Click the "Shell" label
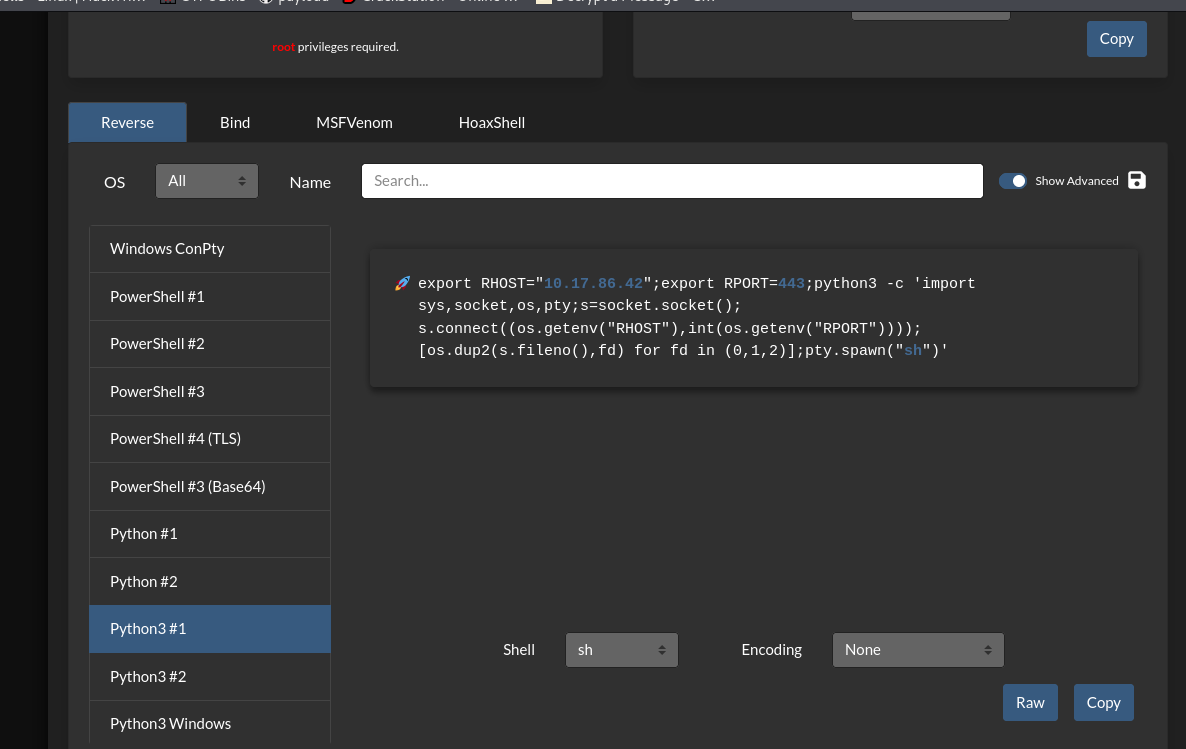 click(x=519, y=650)
